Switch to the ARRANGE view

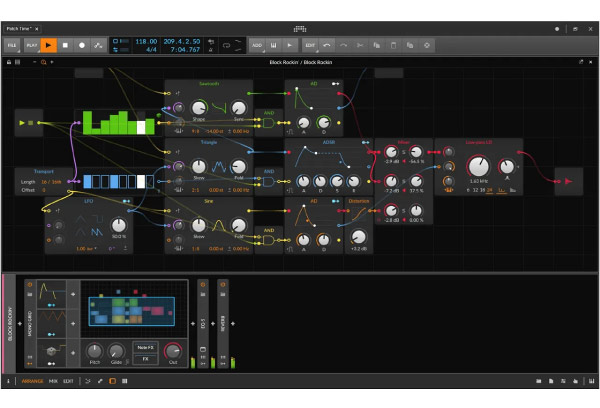tap(33, 381)
